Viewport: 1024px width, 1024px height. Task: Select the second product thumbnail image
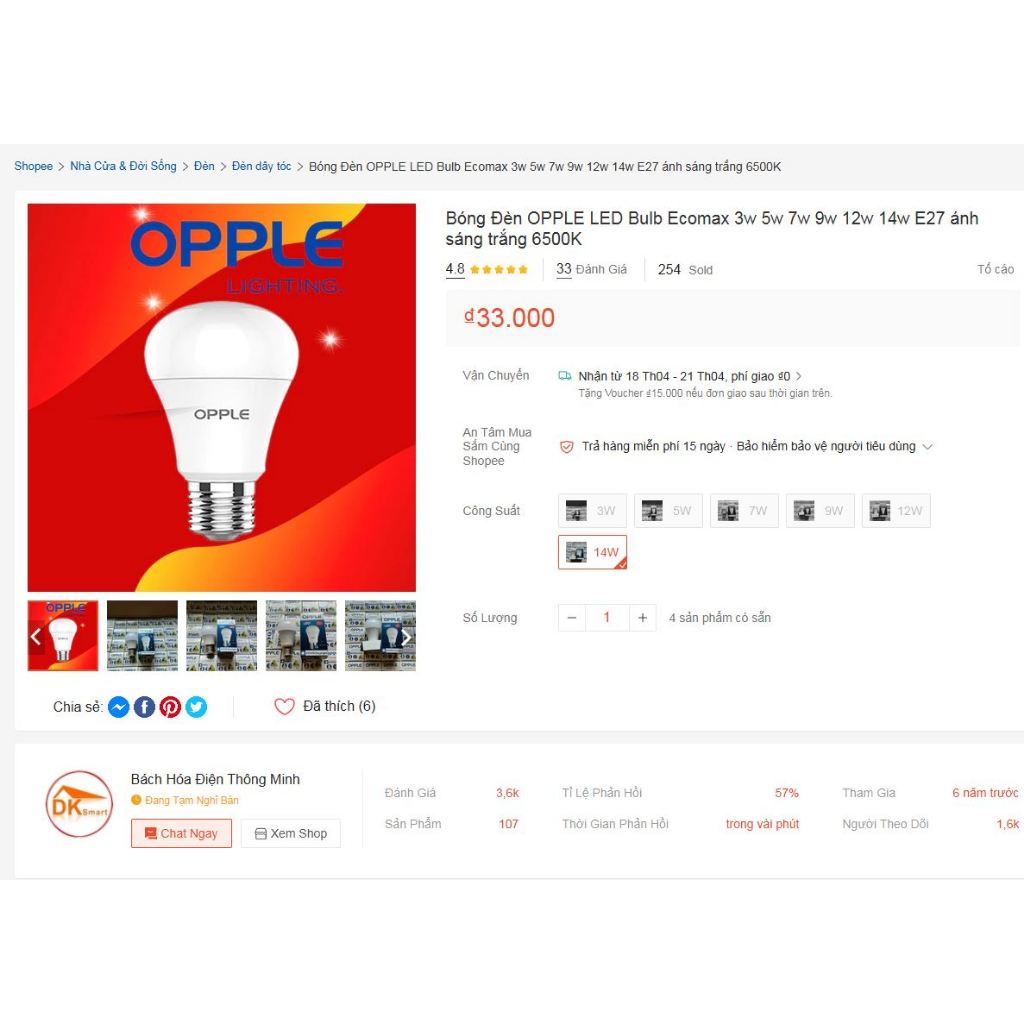pos(142,635)
